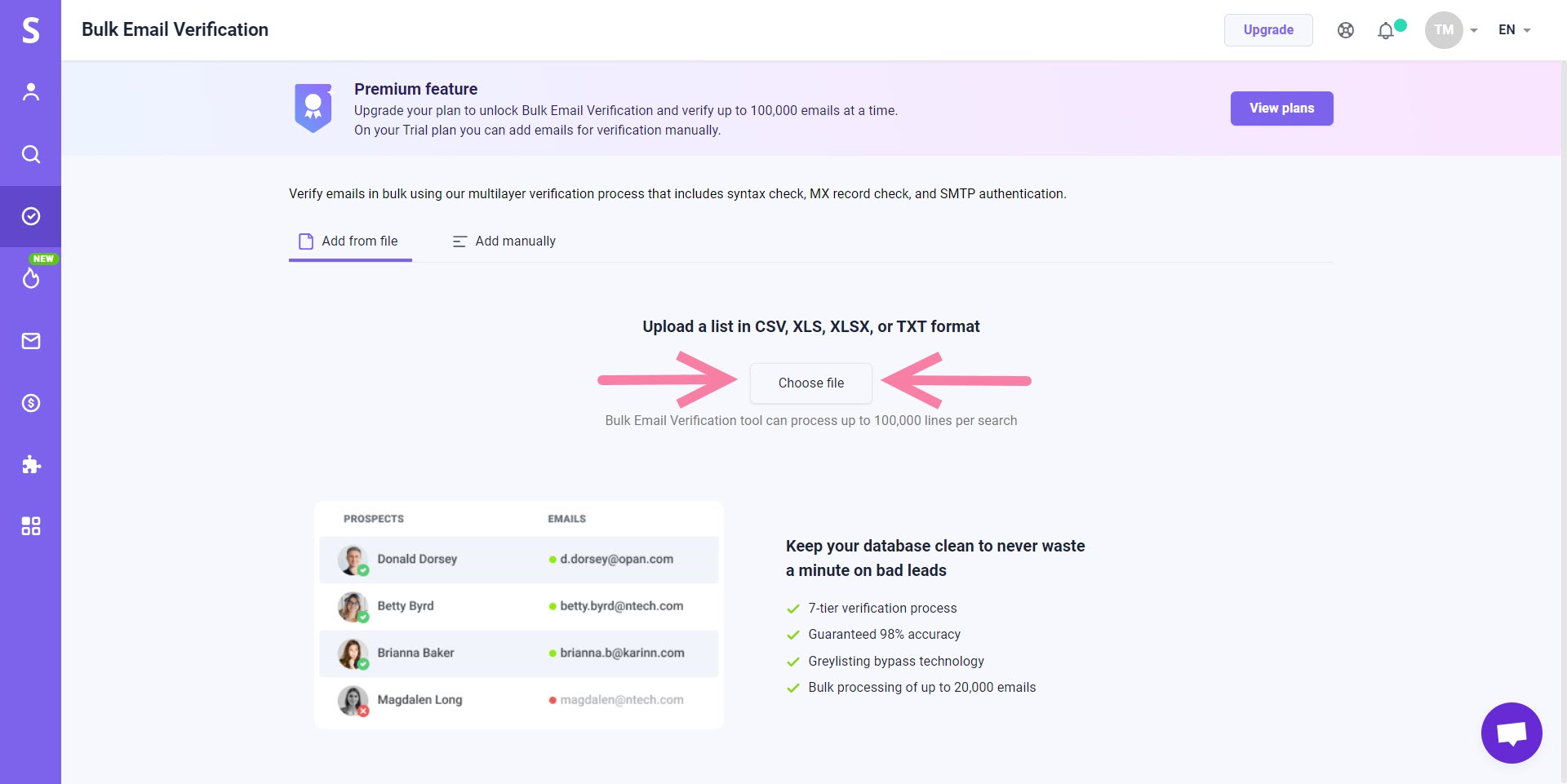Click the Magdalen Long name
1567x784 pixels.
[x=419, y=700]
